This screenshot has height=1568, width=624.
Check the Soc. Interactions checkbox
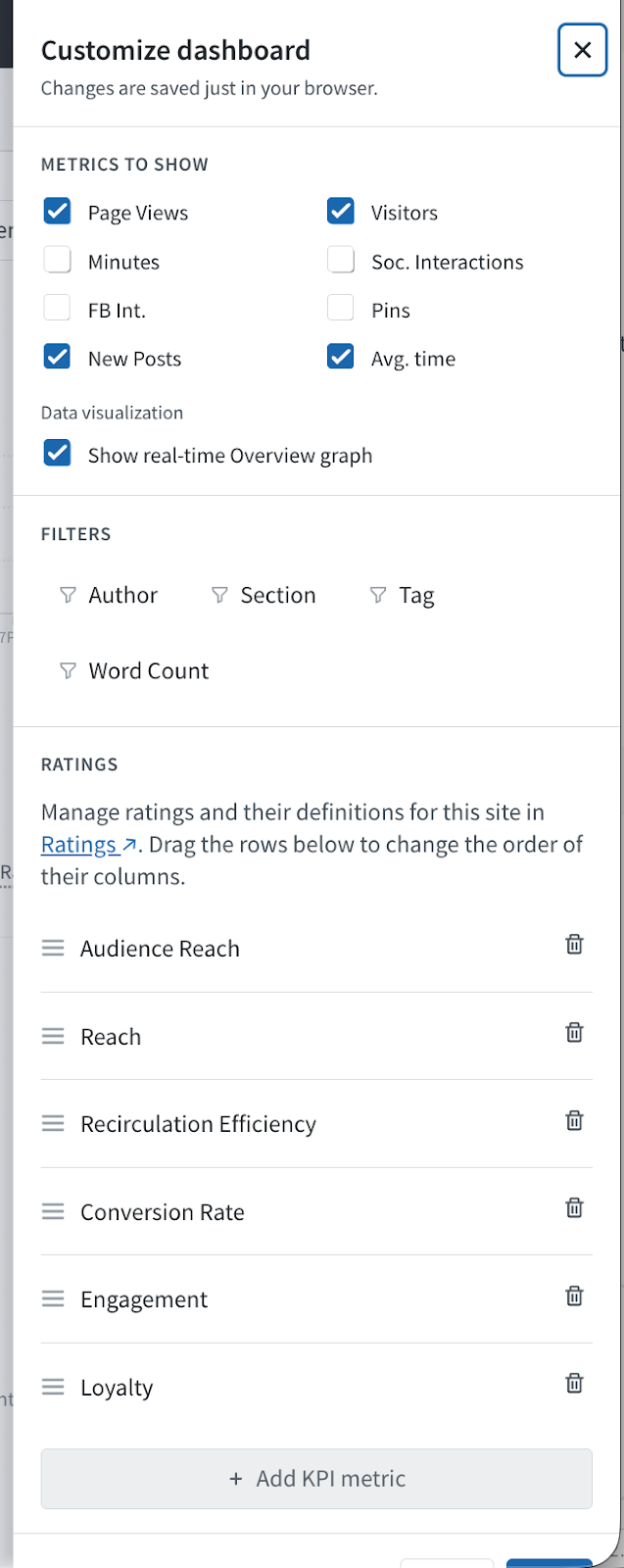pos(341,261)
